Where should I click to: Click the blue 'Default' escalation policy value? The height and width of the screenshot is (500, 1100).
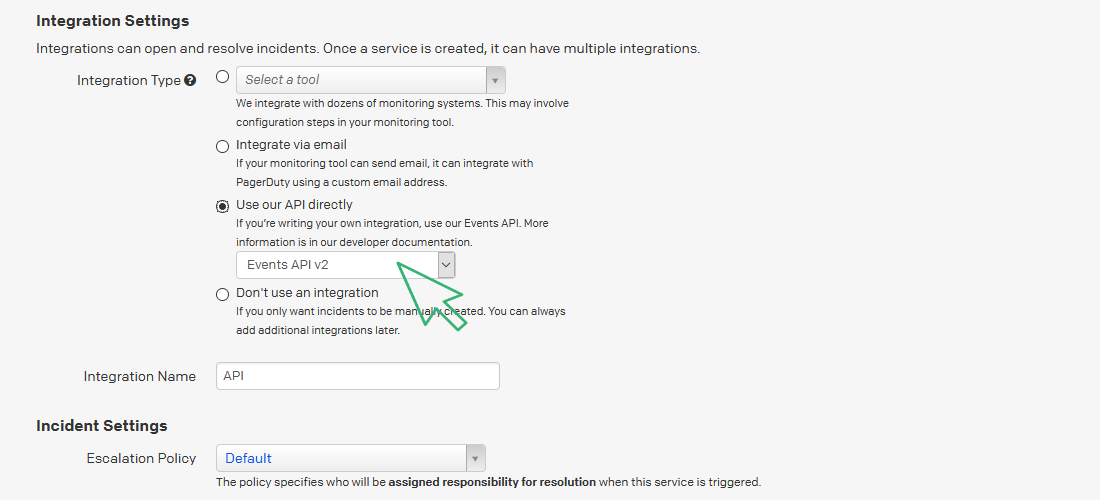pyautogui.click(x=248, y=459)
